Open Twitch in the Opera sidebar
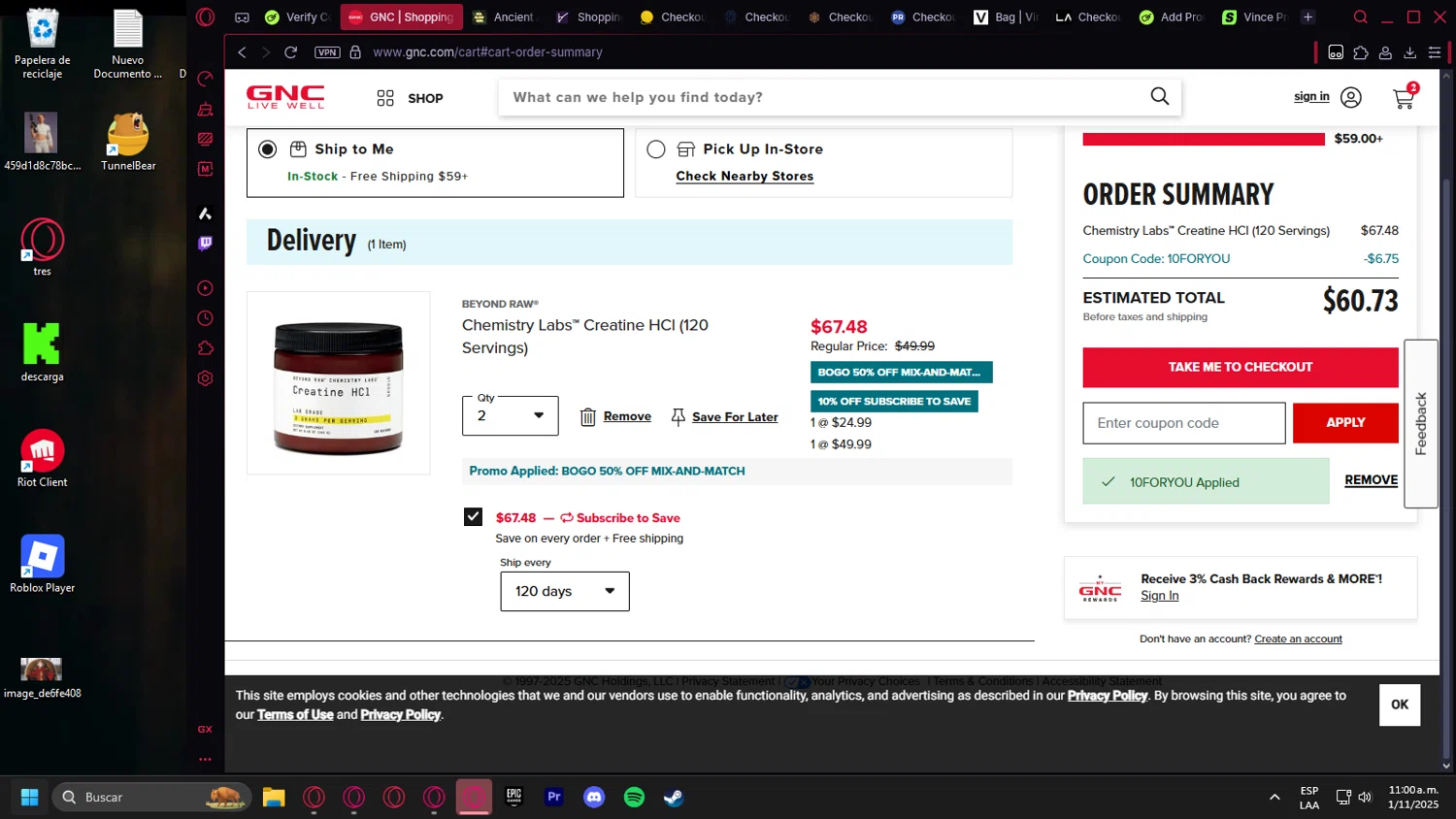The width and height of the screenshot is (1456, 819). click(x=205, y=244)
